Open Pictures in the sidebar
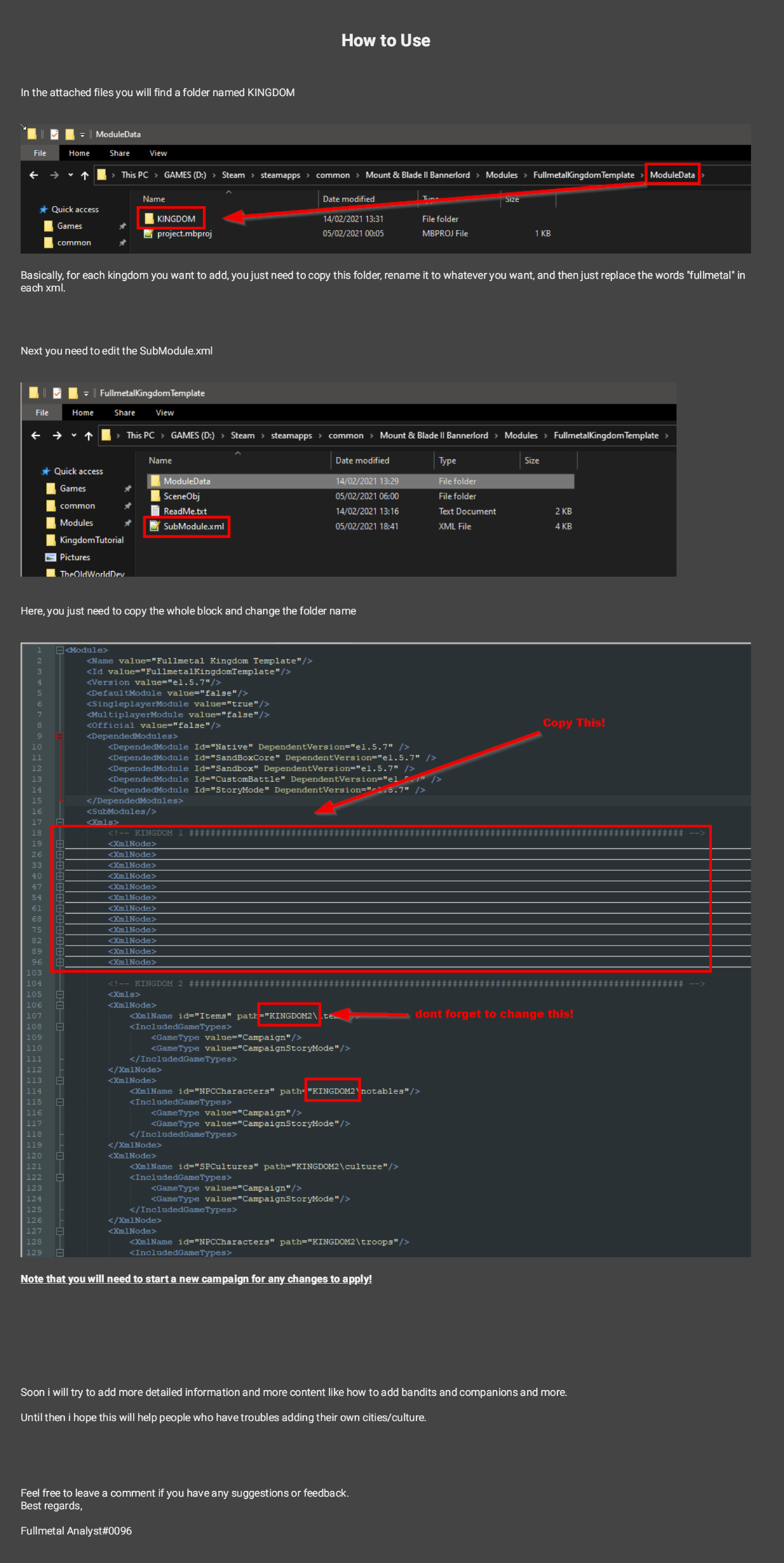784x1563 pixels. coord(68,557)
